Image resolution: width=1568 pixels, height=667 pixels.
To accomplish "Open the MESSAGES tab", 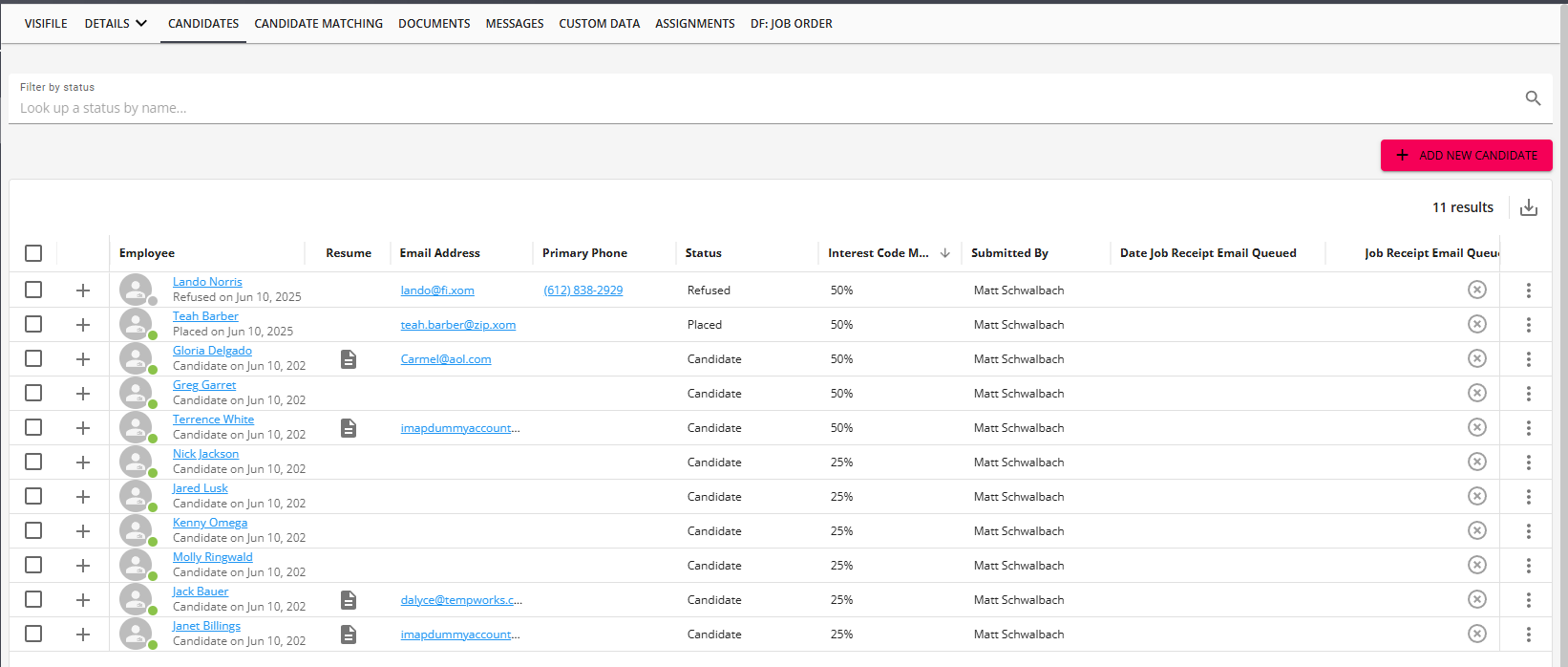I will 515,24.
